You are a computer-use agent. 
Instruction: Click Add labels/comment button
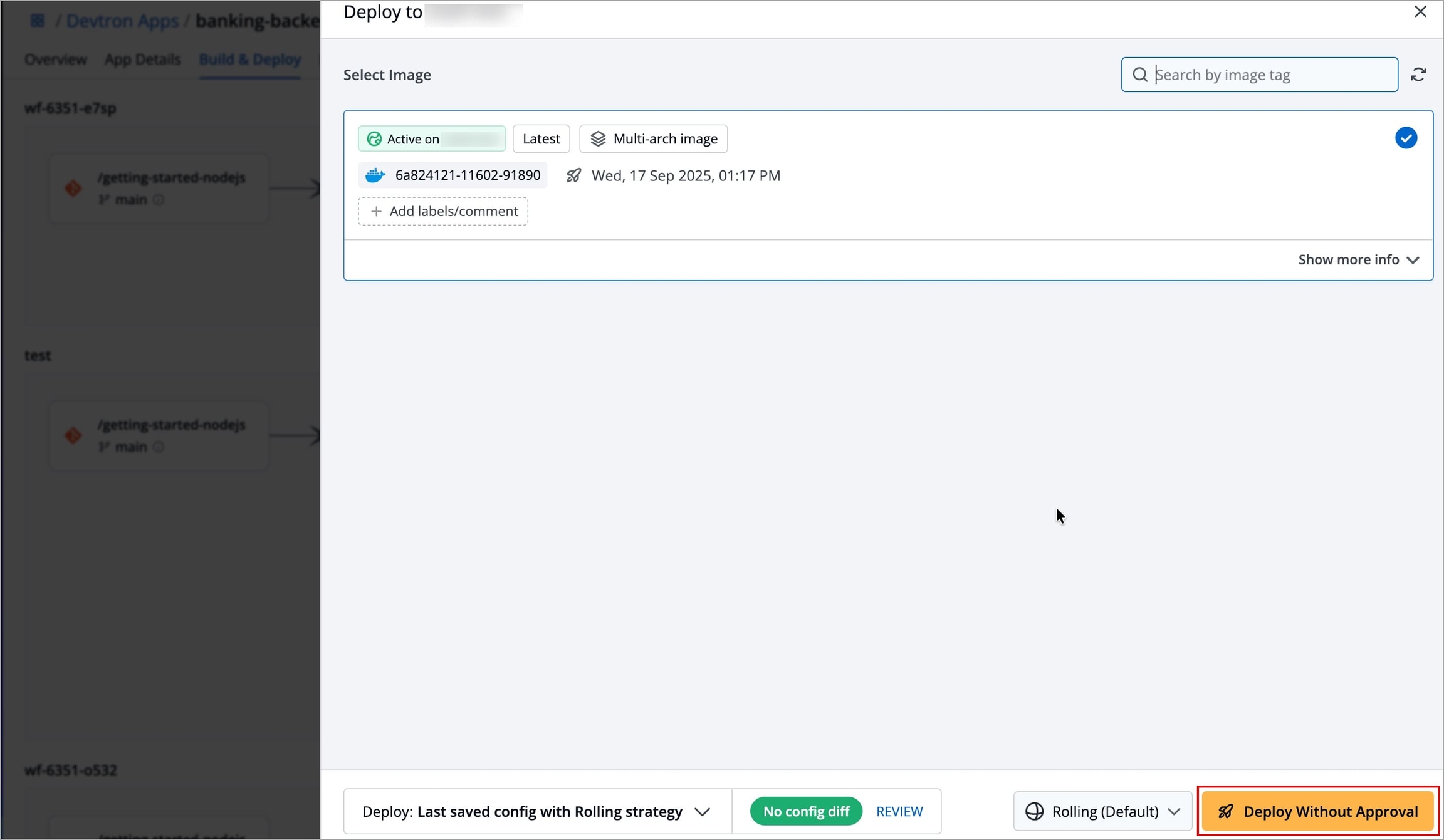coord(443,211)
